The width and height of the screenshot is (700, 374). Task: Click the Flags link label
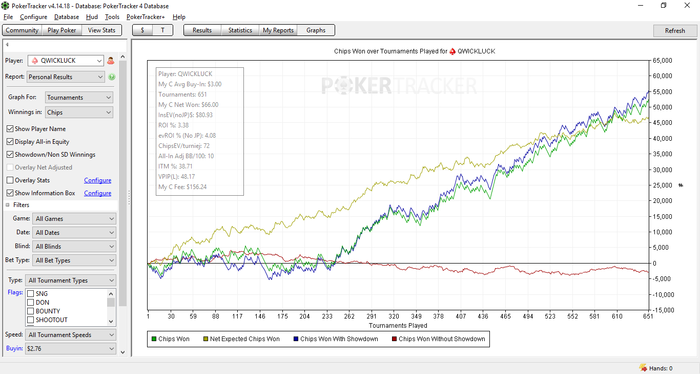pyautogui.click(x=15, y=293)
